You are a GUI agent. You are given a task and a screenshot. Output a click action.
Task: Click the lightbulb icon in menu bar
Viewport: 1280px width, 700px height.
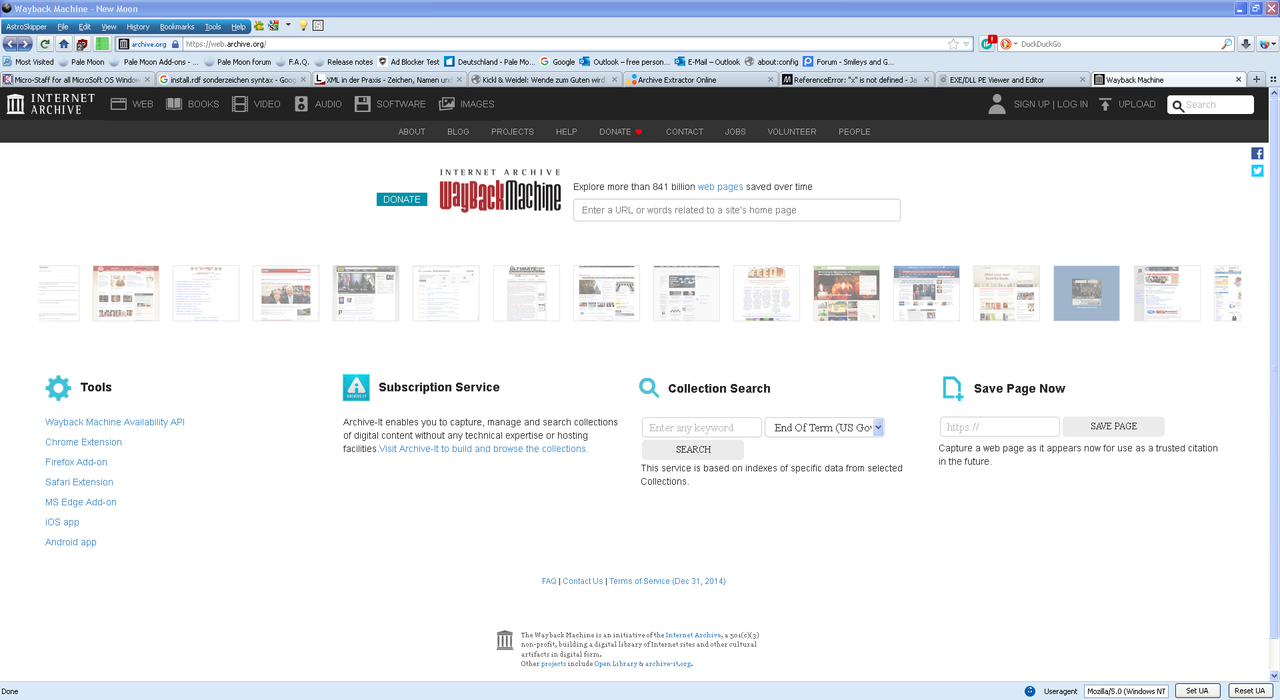pyautogui.click(x=303, y=26)
